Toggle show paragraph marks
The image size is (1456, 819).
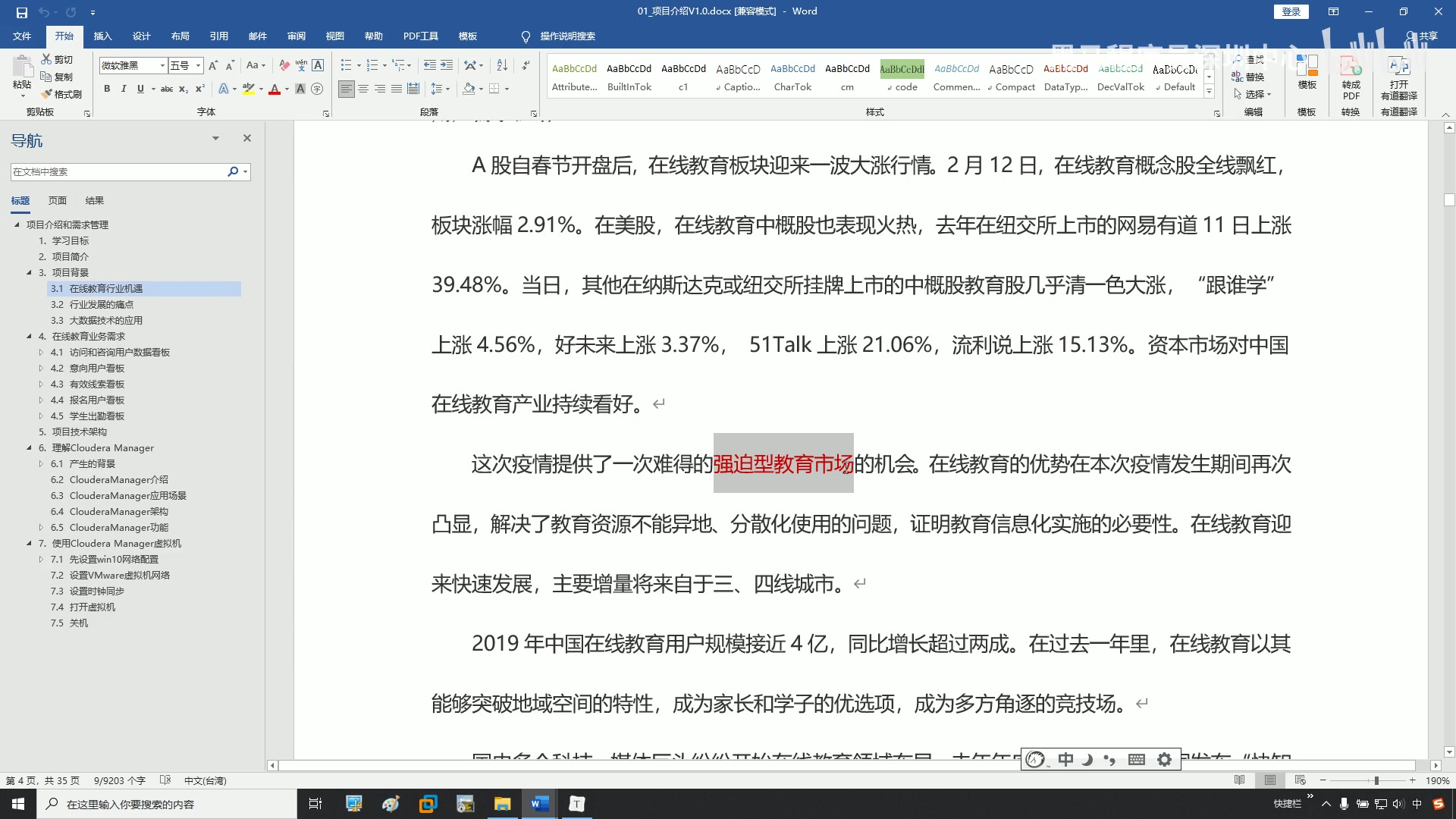(526, 65)
